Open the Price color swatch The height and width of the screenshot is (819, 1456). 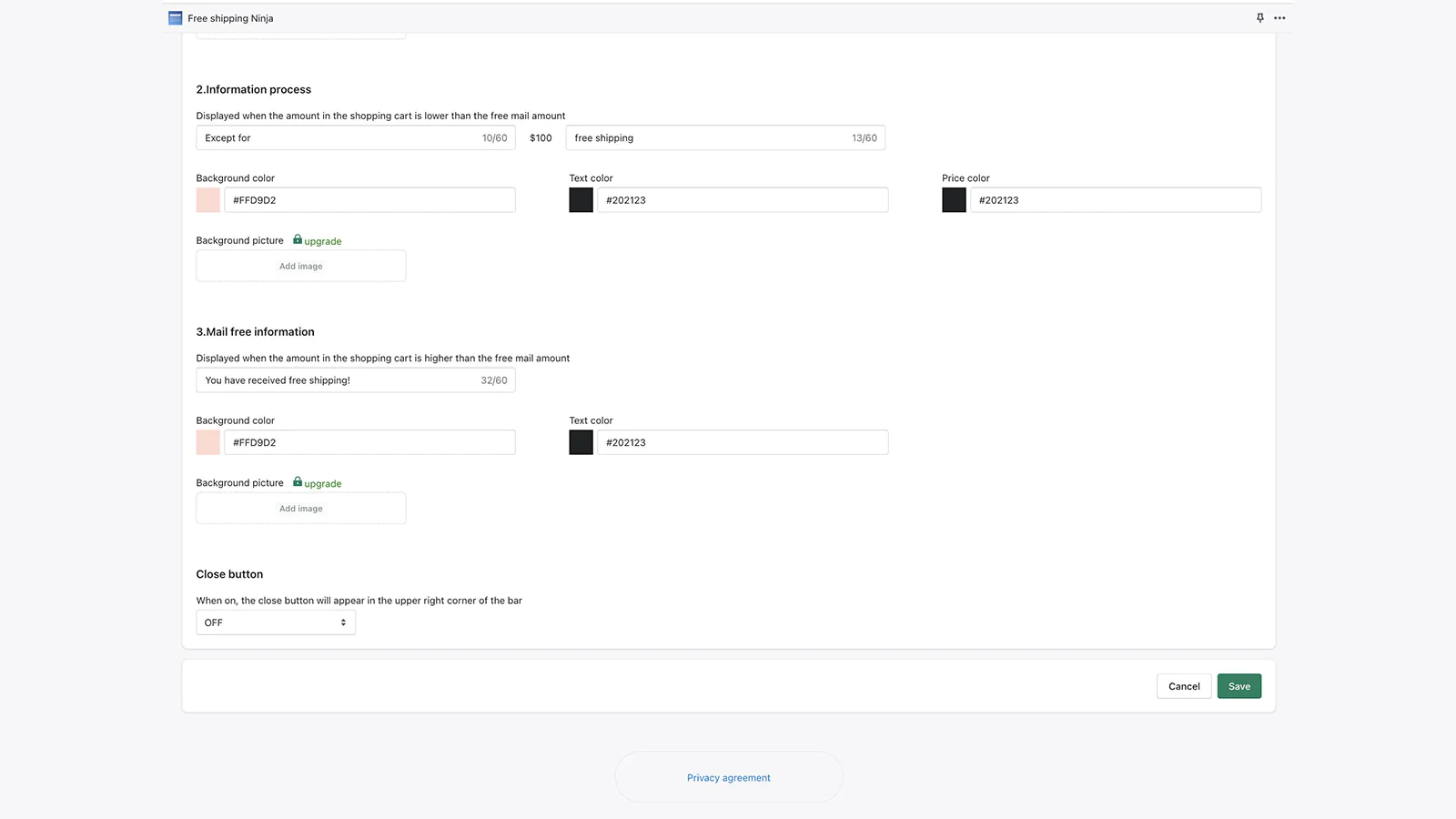[x=954, y=200]
